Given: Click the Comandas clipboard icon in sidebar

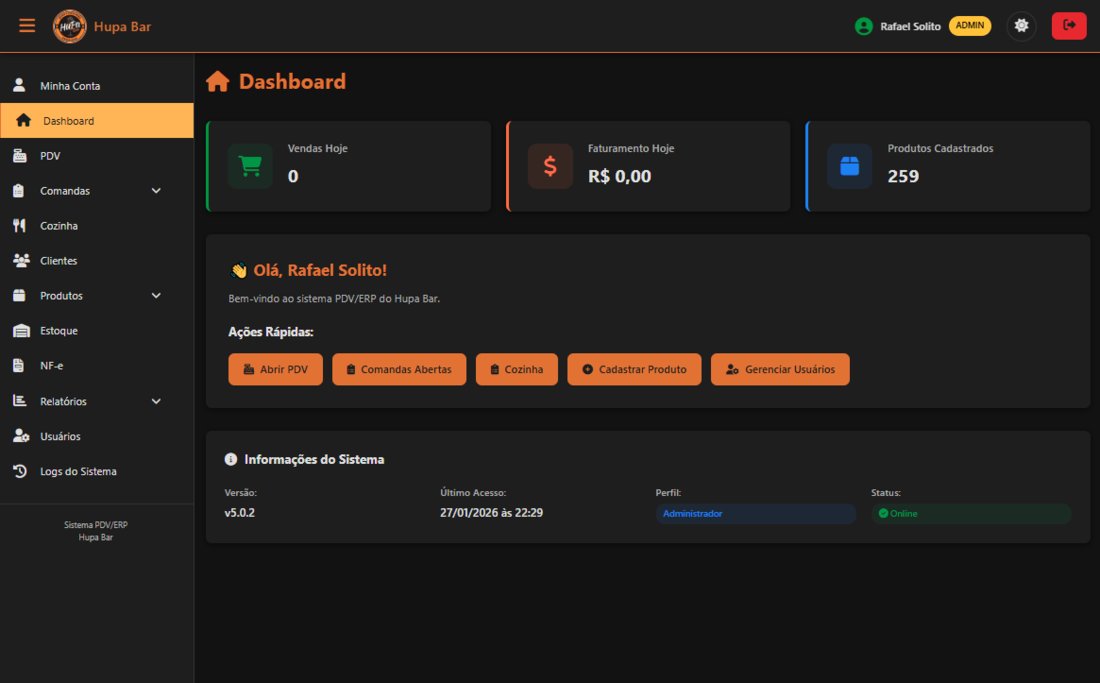Looking at the screenshot, I should pyautogui.click(x=19, y=191).
